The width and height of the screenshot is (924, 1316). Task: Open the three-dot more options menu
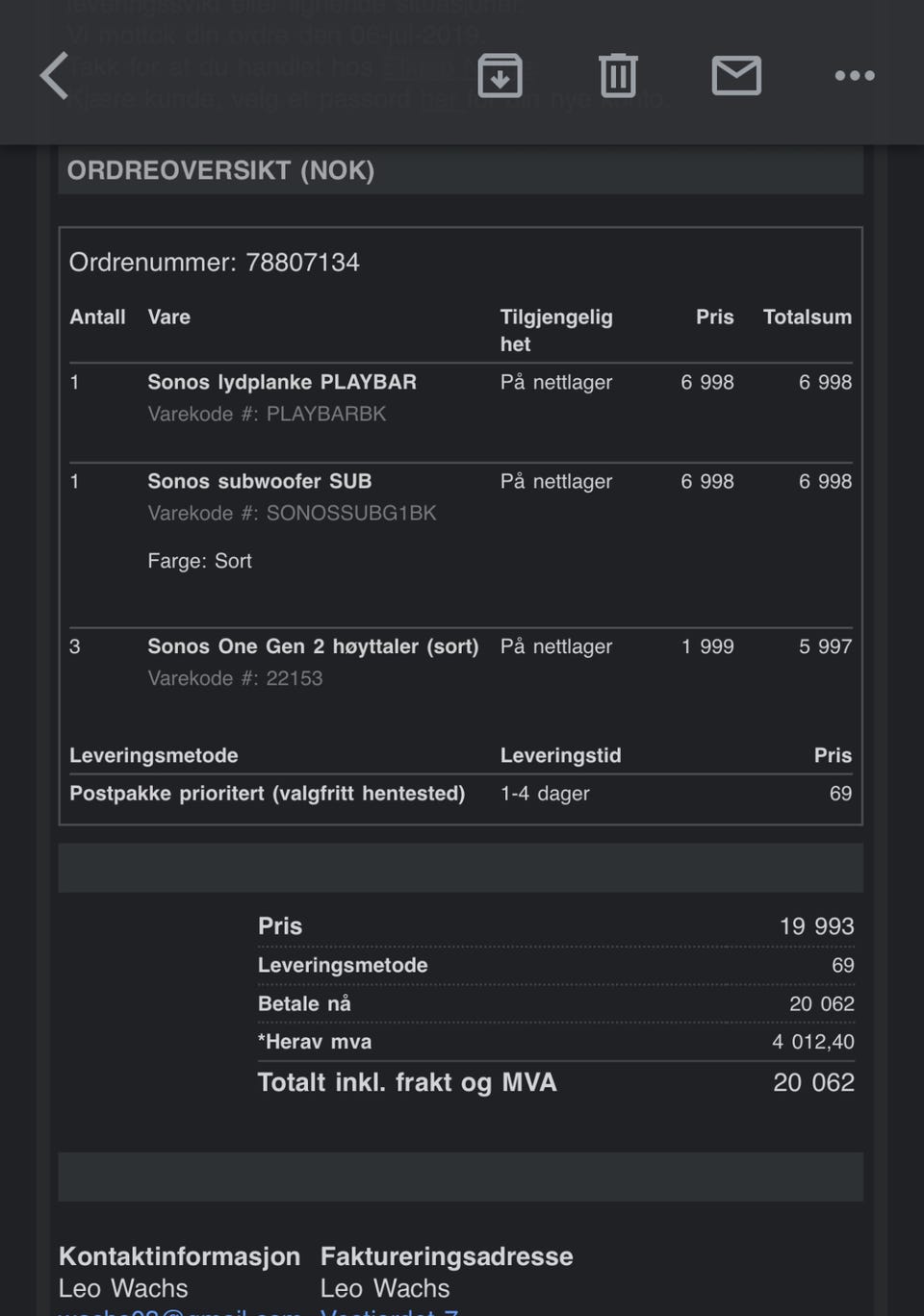pos(854,76)
